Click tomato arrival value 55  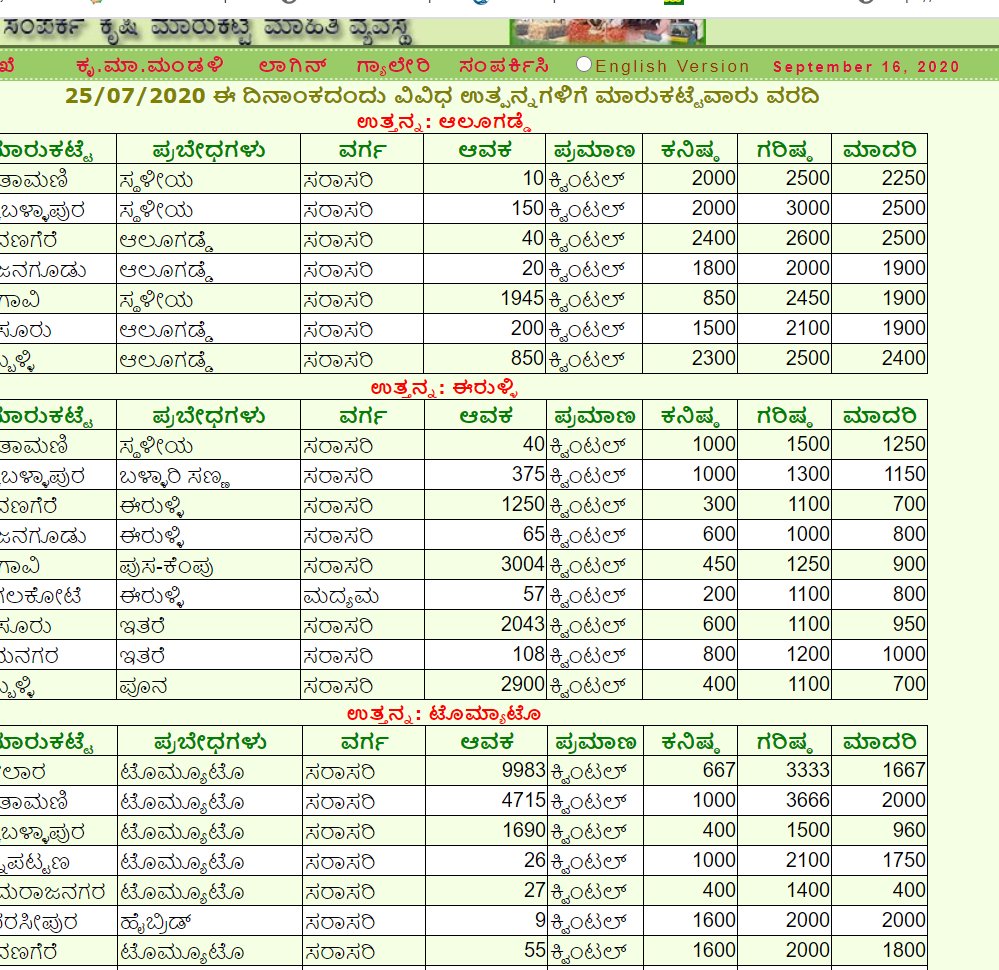[x=535, y=950]
